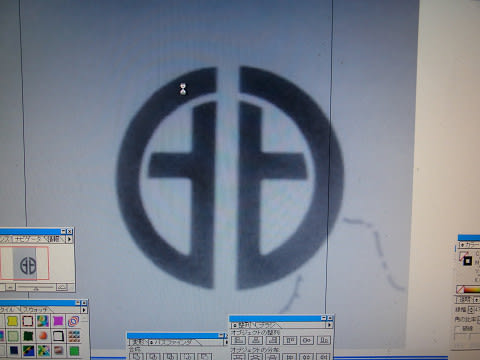Screen dimensions: 480x360
Task: Open the Align panel flyout menu arrow
Action: [329, 325]
